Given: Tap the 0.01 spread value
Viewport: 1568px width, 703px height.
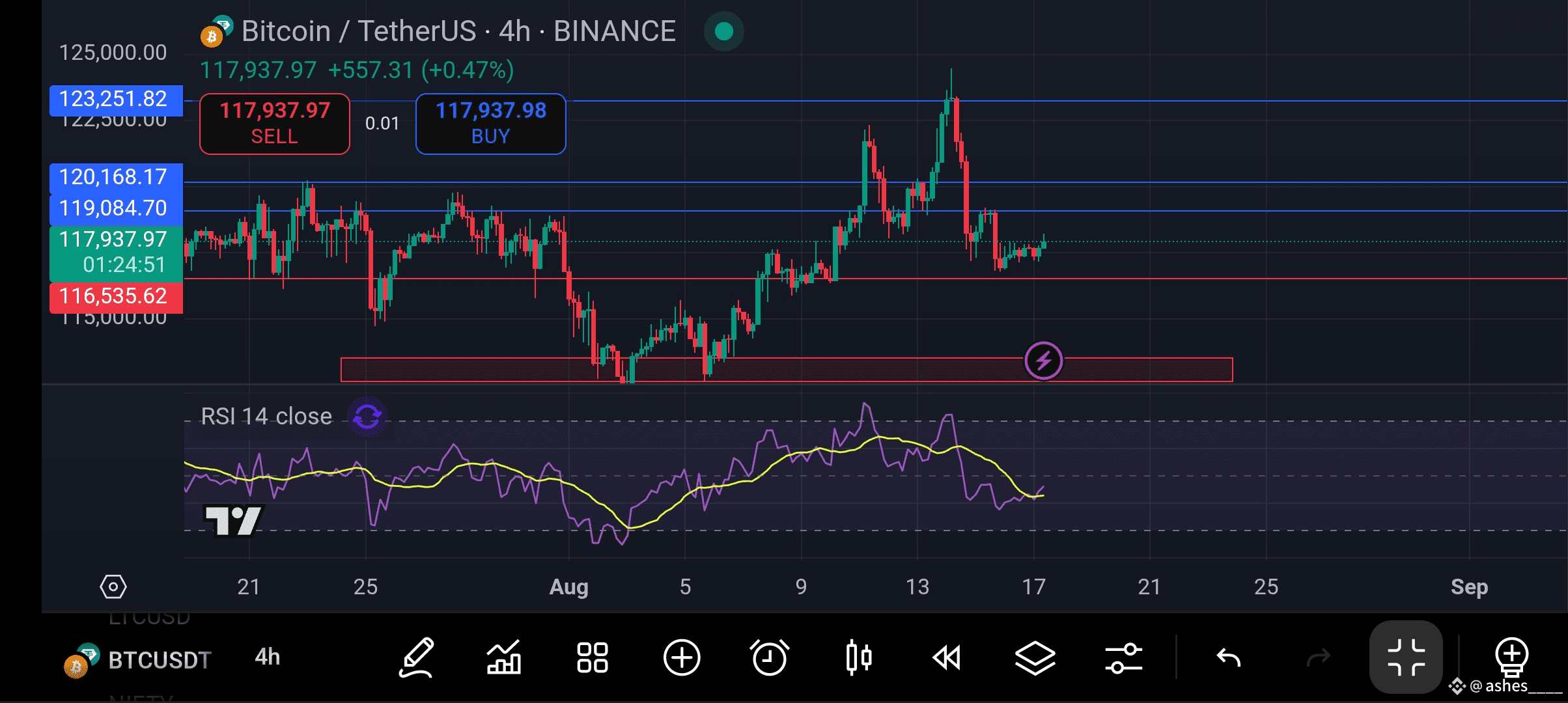Looking at the screenshot, I should [382, 124].
